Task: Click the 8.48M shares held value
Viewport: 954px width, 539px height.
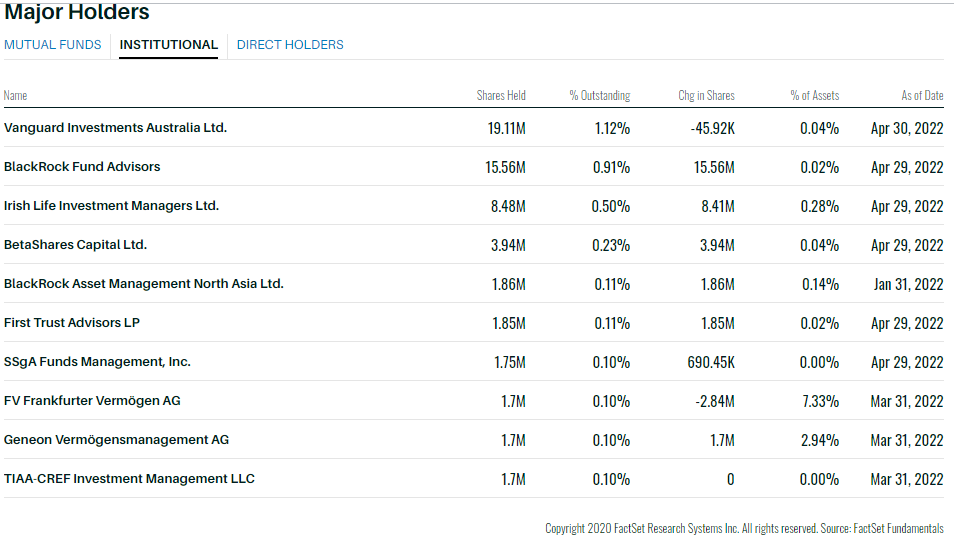Action: point(508,206)
